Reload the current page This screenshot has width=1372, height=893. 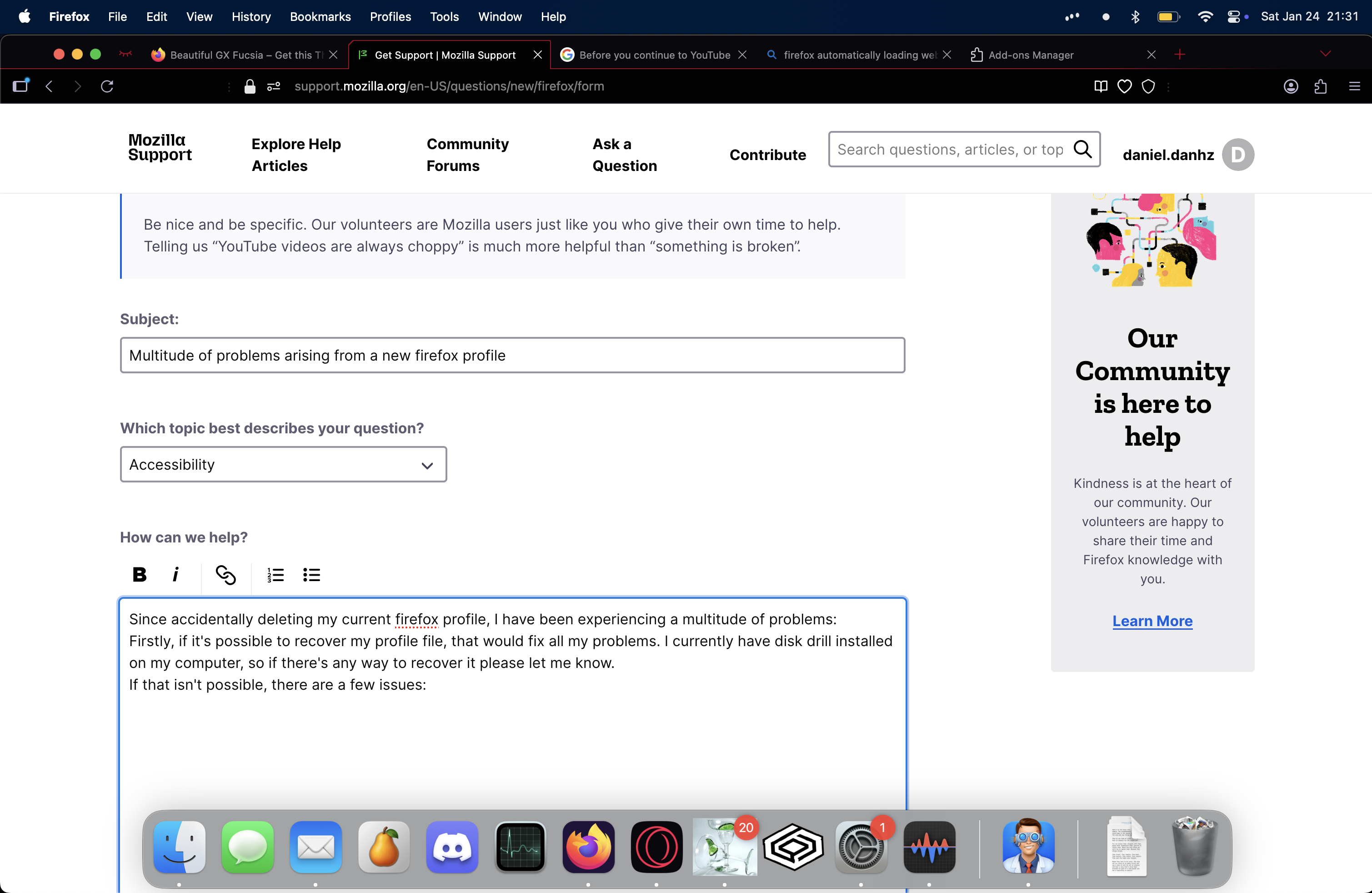coord(107,86)
